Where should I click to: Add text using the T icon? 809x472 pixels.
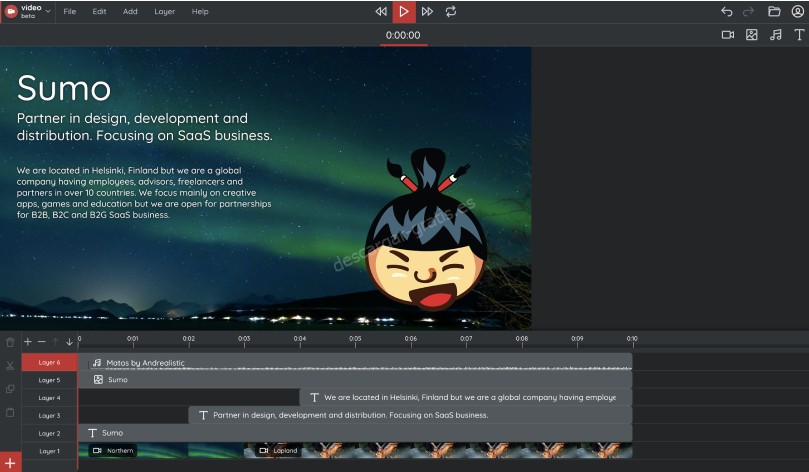(x=799, y=35)
